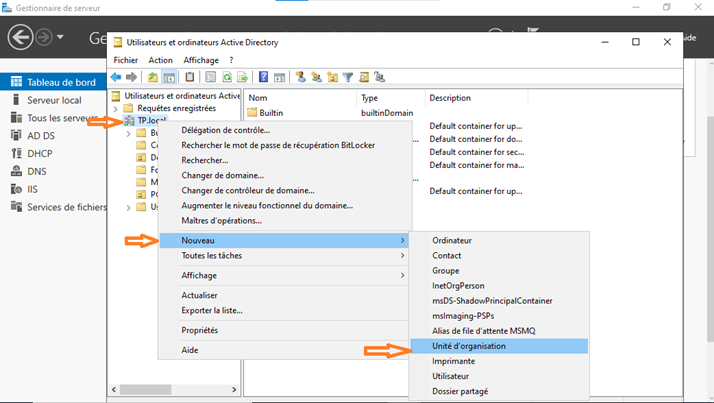Viewport: 714px width, 403px height.
Task: Select Serveur local in Server Manager sidebar
Action: (53, 100)
